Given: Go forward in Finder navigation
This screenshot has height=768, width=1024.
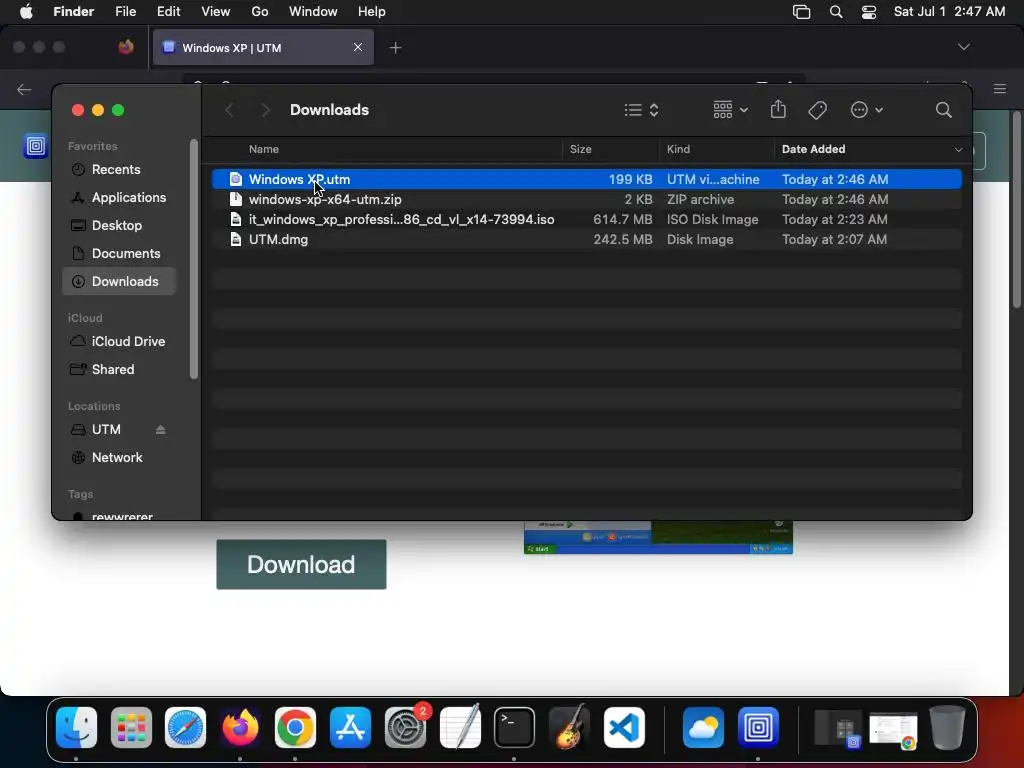Looking at the screenshot, I should [264, 110].
